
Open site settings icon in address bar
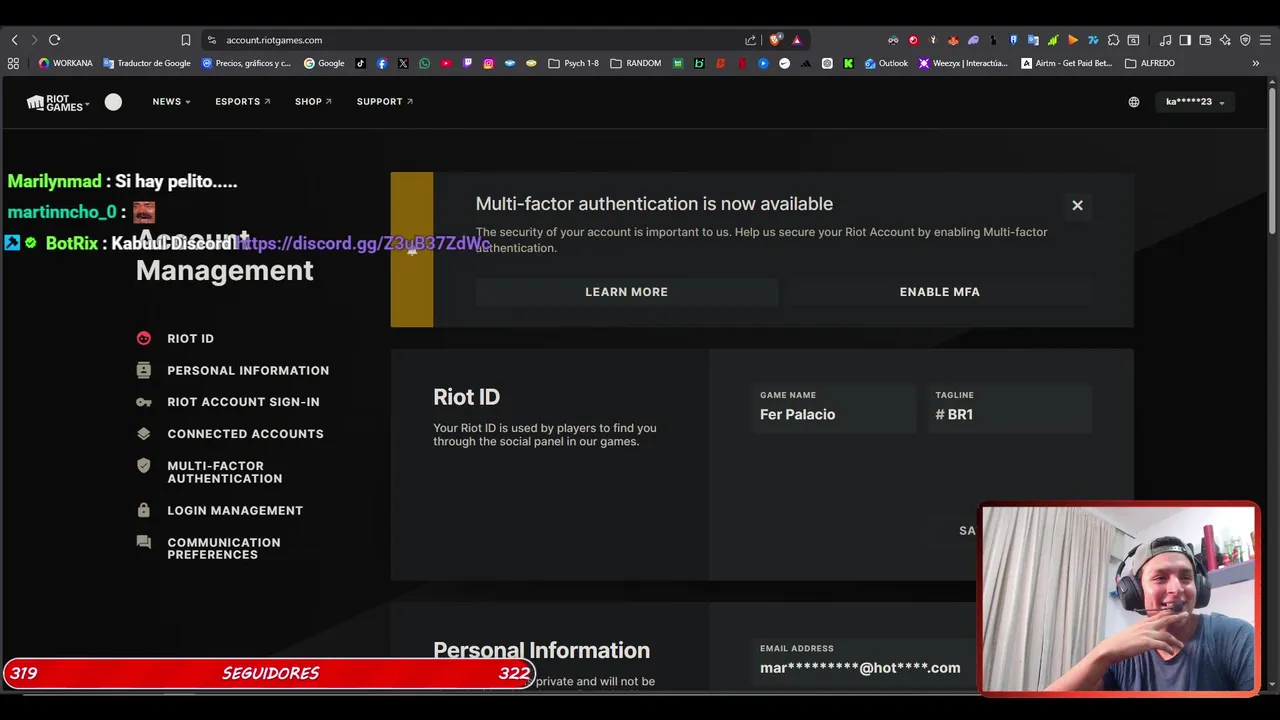[x=211, y=40]
